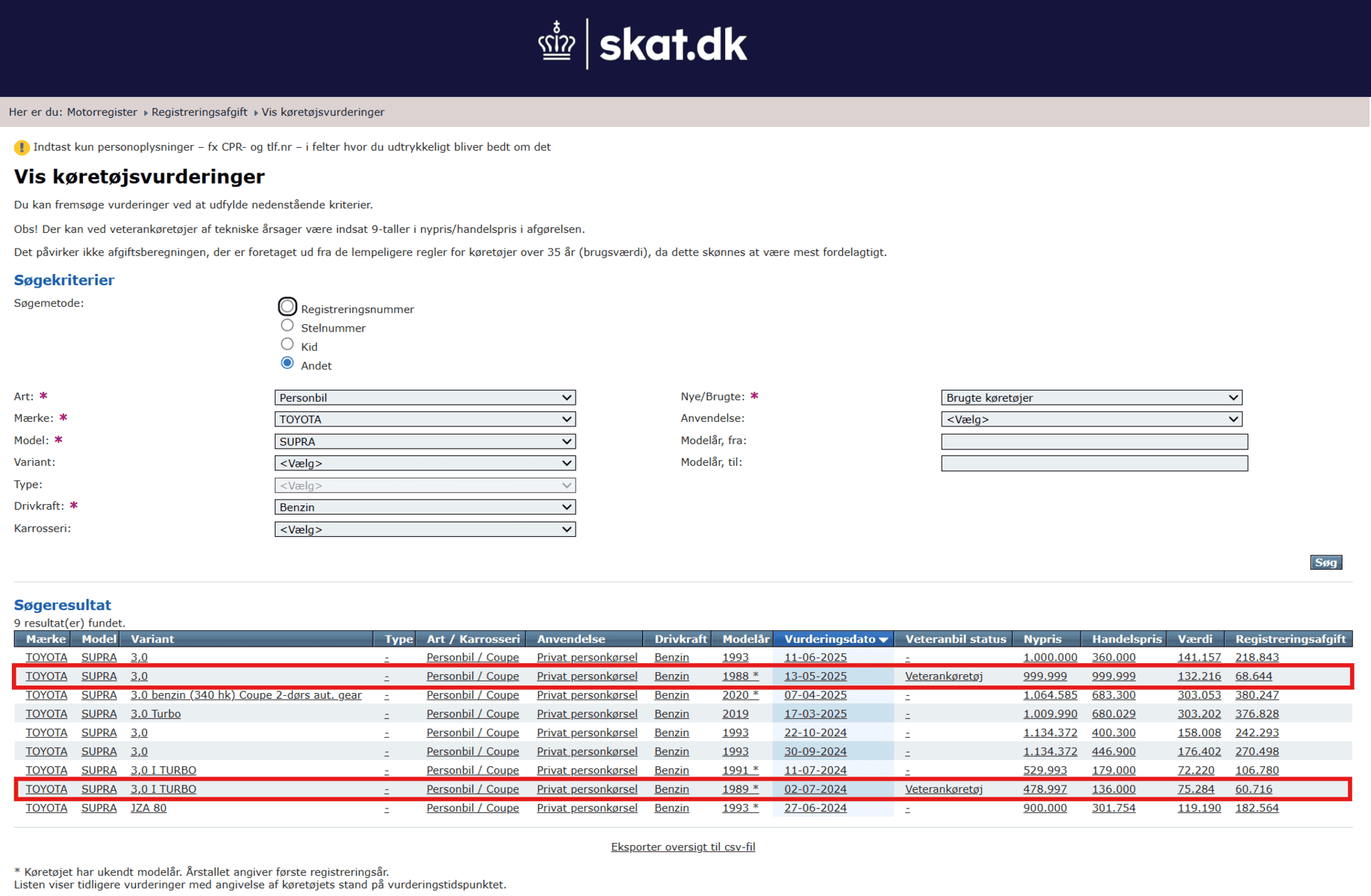1371x896 pixels.
Task: Sort by Drivkraft column header
Action: (681, 639)
